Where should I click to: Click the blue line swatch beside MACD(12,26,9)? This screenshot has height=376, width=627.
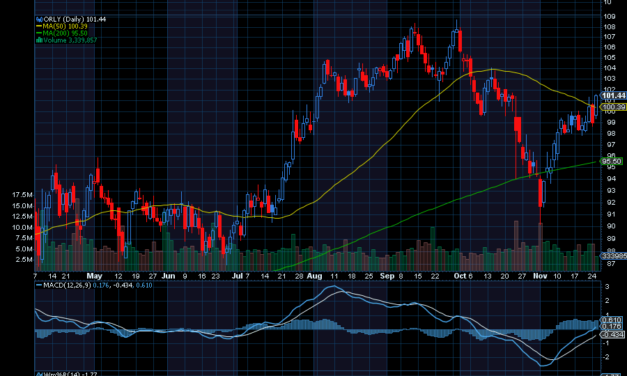click(39, 285)
